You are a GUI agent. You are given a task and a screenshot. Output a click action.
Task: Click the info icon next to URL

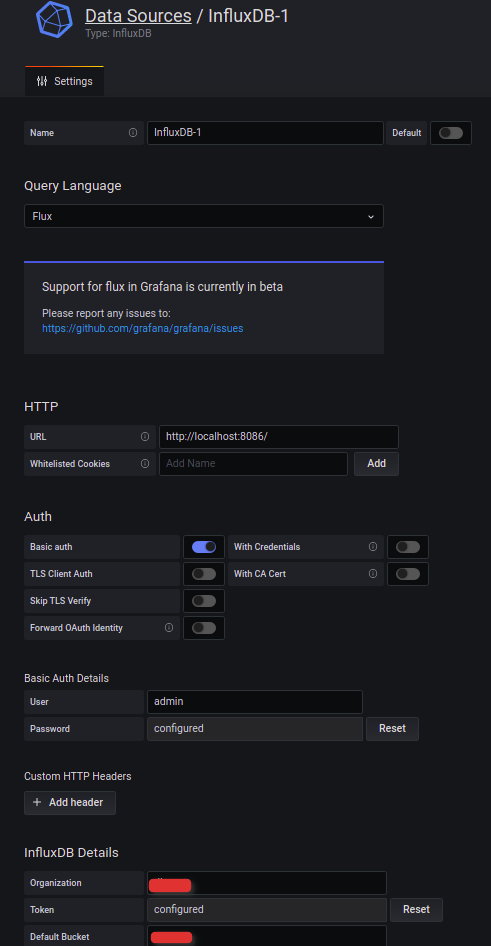pos(145,436)
